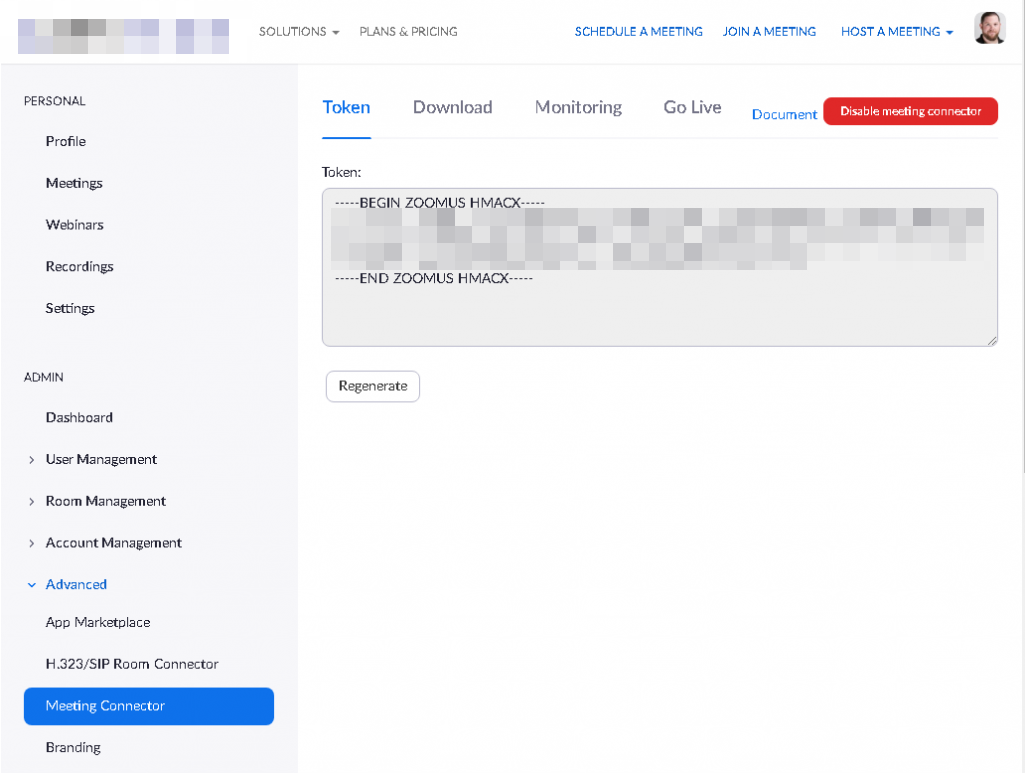Open the admin Dashboard
Image resolution: width=1025 pixels, height=773 pixels.
click(79, 418)
